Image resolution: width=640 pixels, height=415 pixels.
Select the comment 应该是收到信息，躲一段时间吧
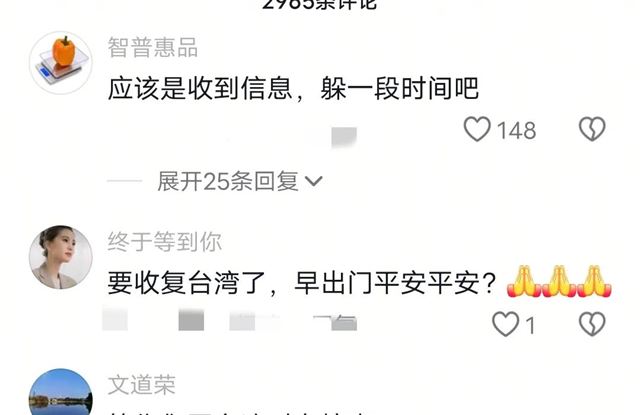point(293,88)
